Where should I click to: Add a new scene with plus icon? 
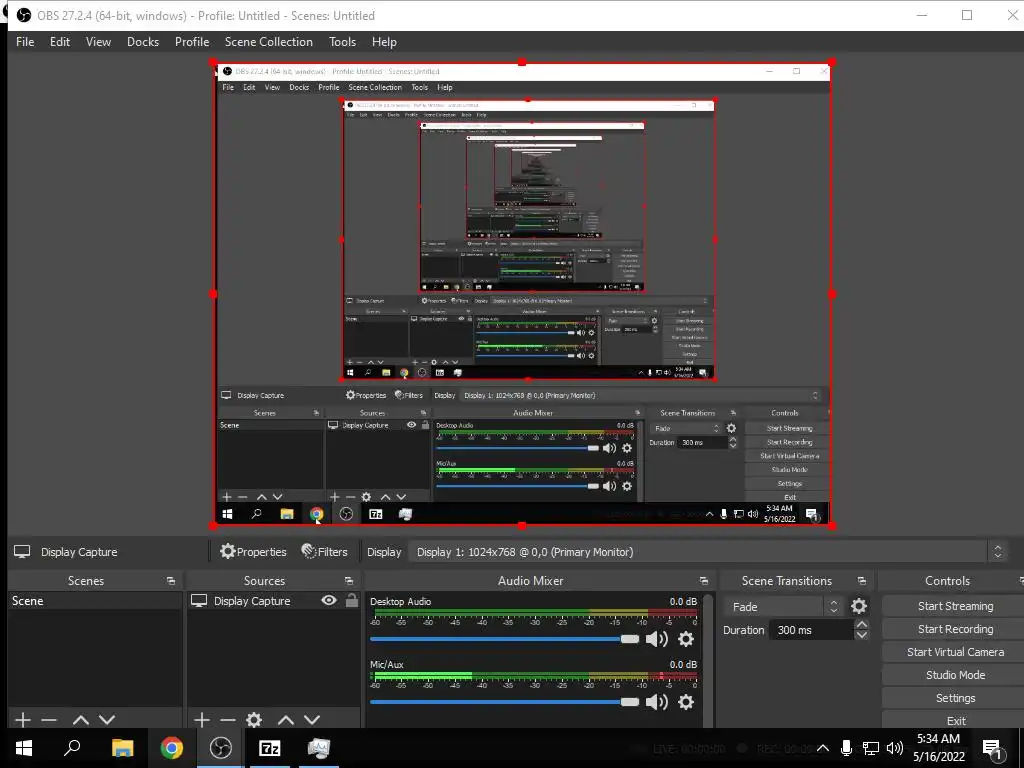coord(23,720)
